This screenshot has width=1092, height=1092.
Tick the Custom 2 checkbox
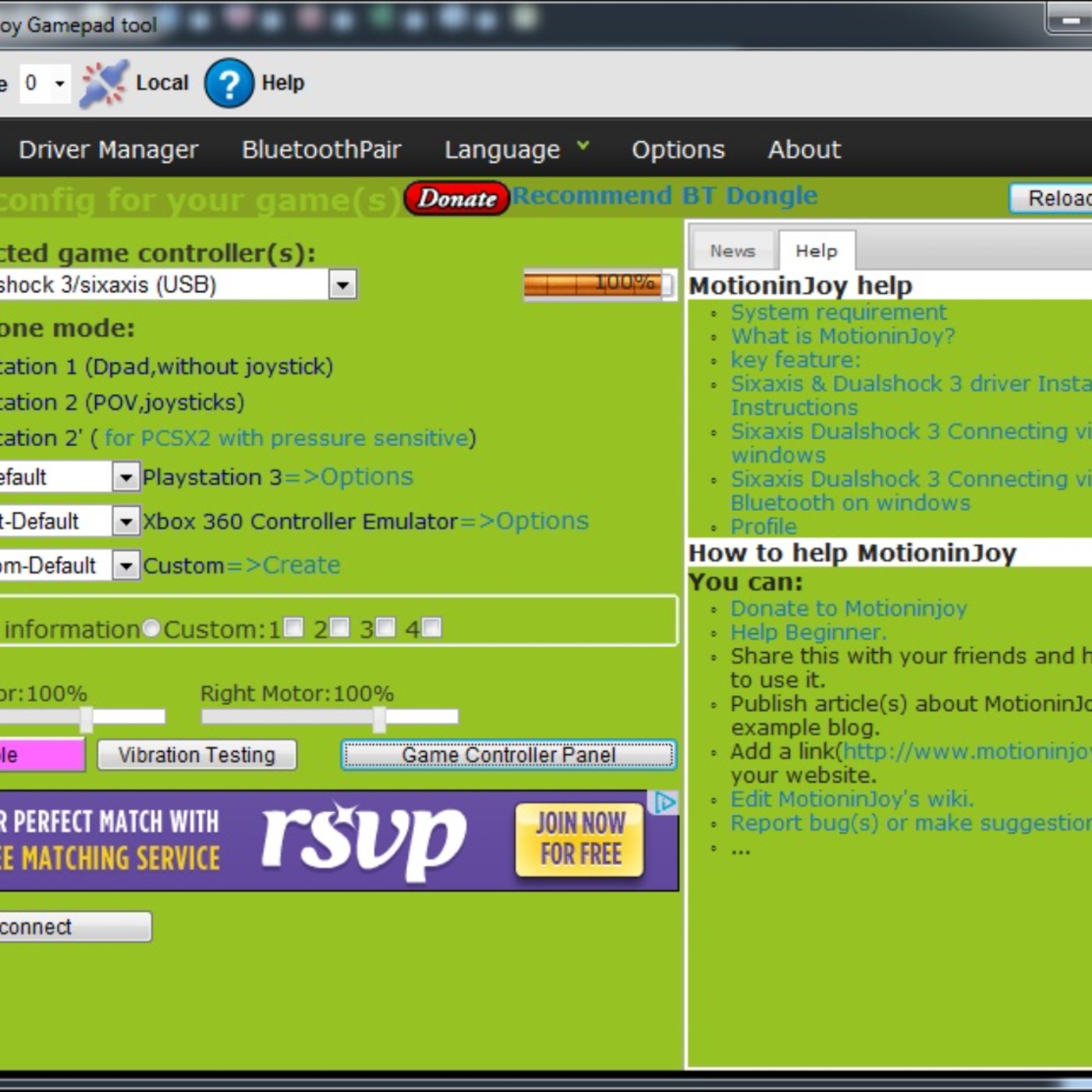click(x=339, y=627)
